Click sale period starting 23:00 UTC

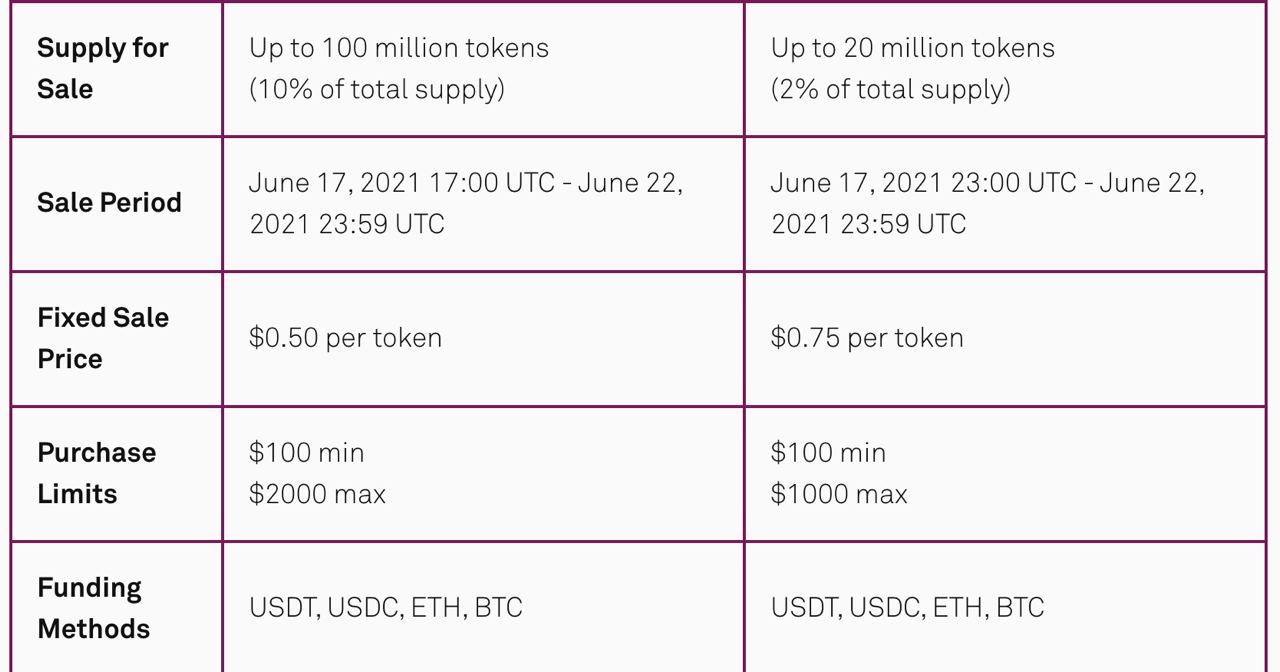click(988, 203)
